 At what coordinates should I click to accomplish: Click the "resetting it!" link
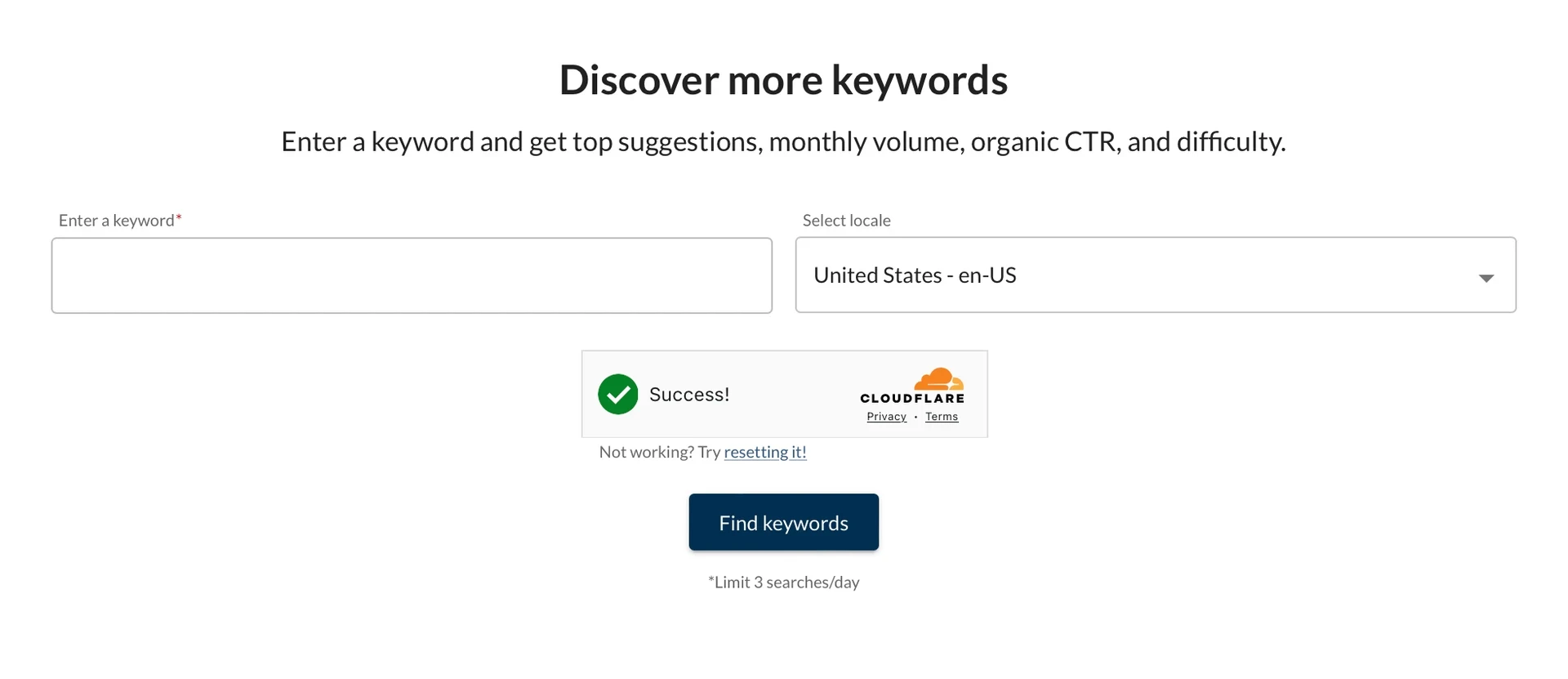click(765, 452)
